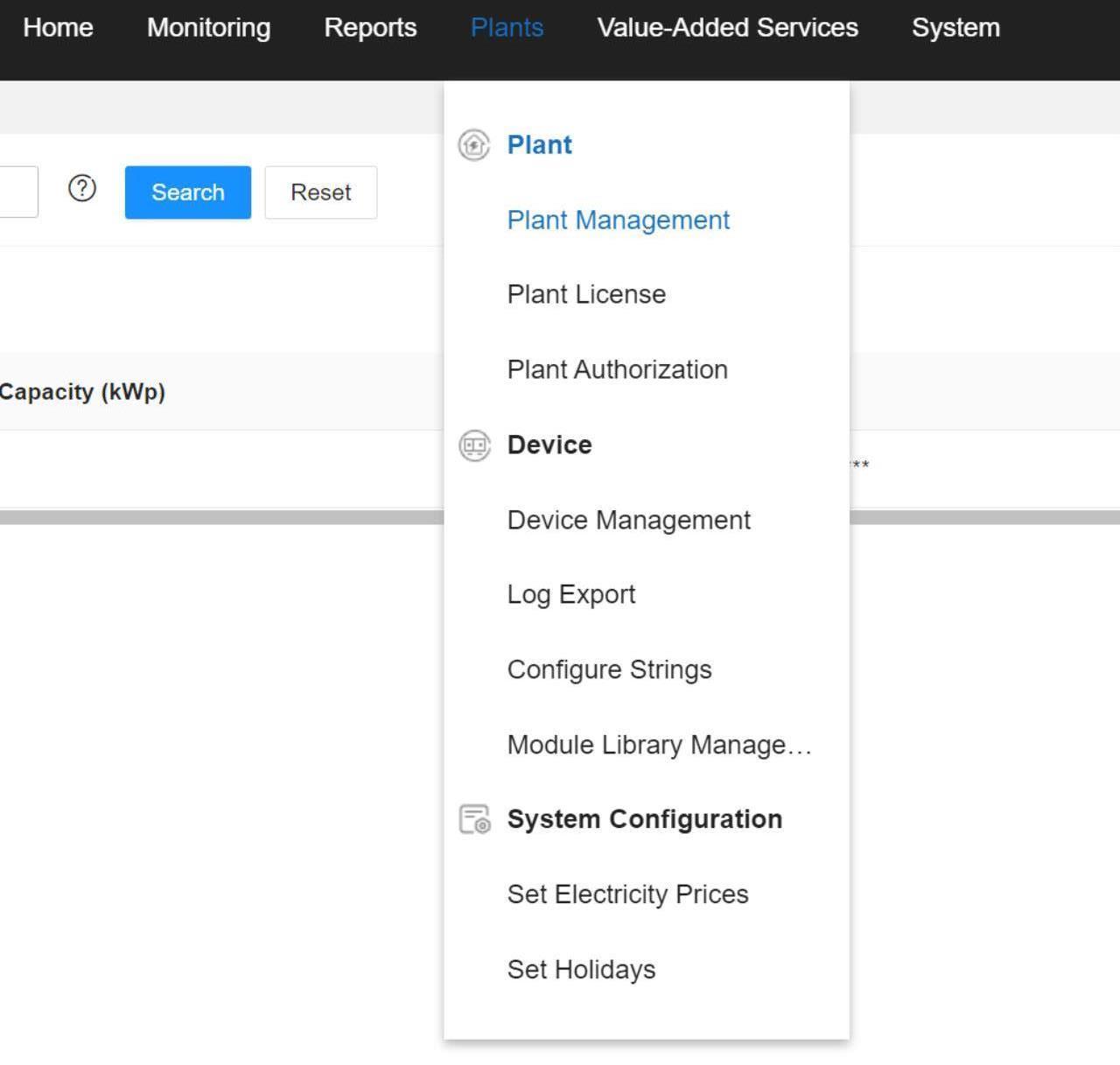Open the Monitoring menu
Image resolution: width=1120 pixels, height=1065 pixels.
(208, 28)
